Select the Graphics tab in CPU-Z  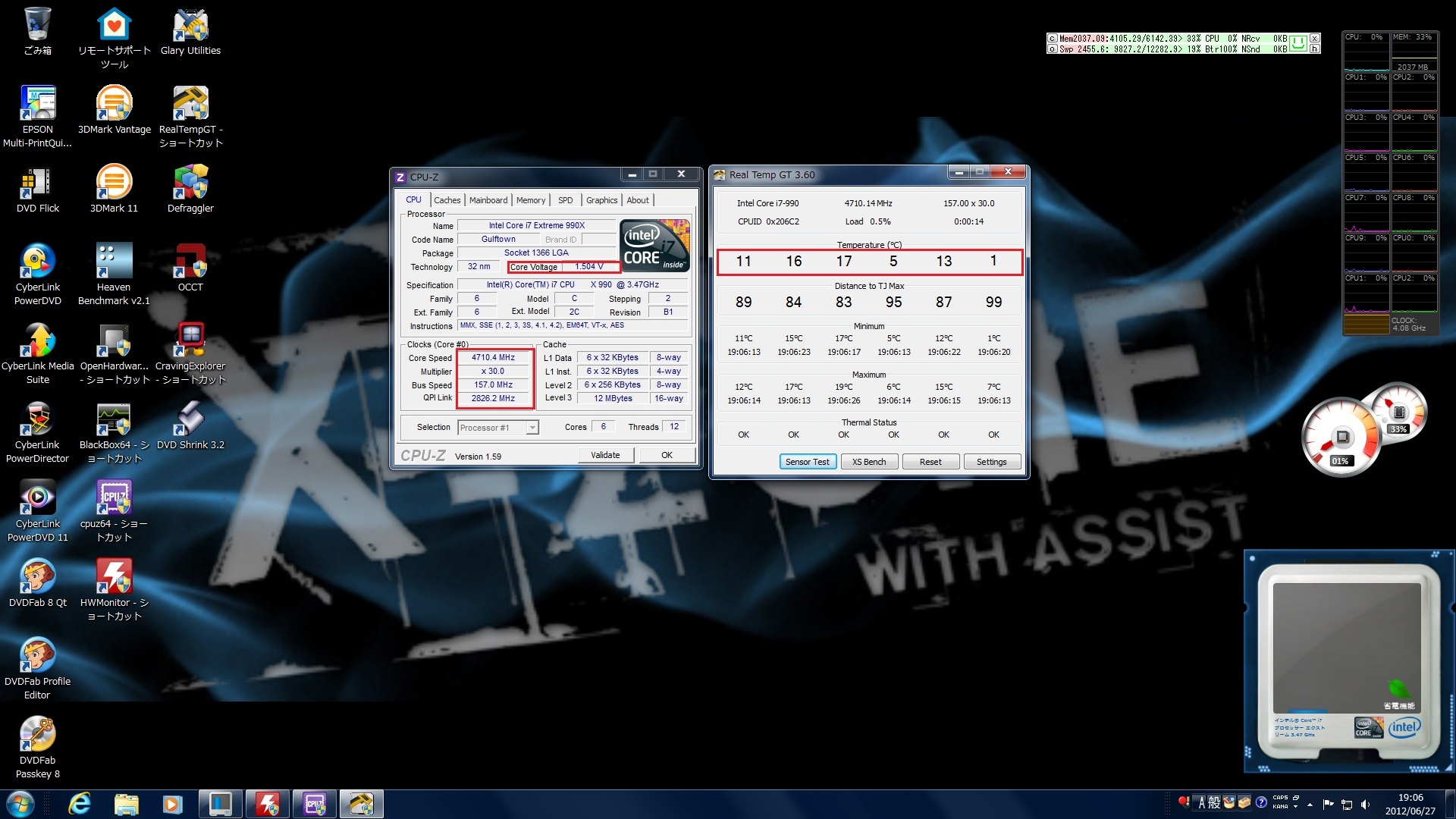click(x=601, y=200)
